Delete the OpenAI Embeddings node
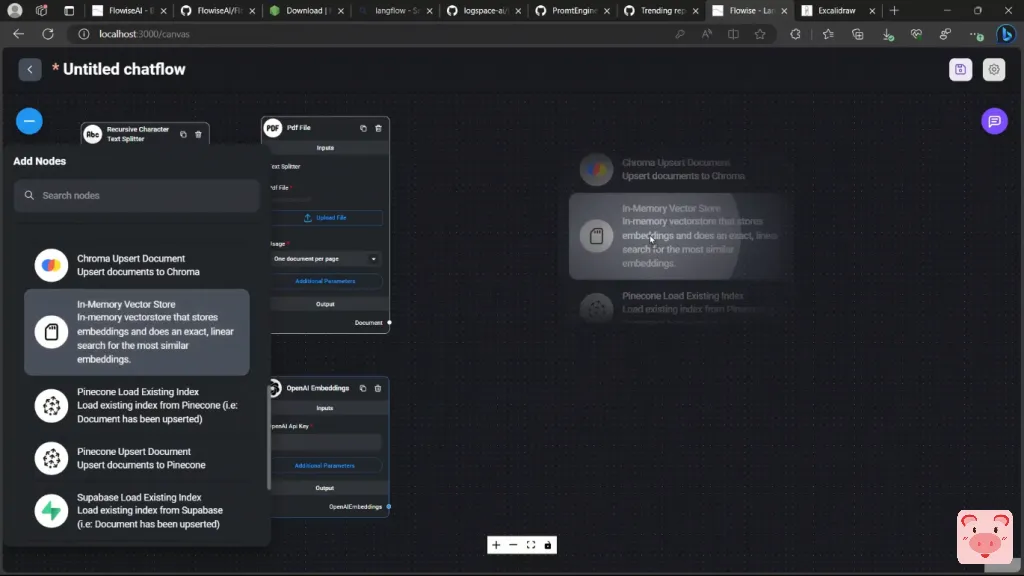 377,389
